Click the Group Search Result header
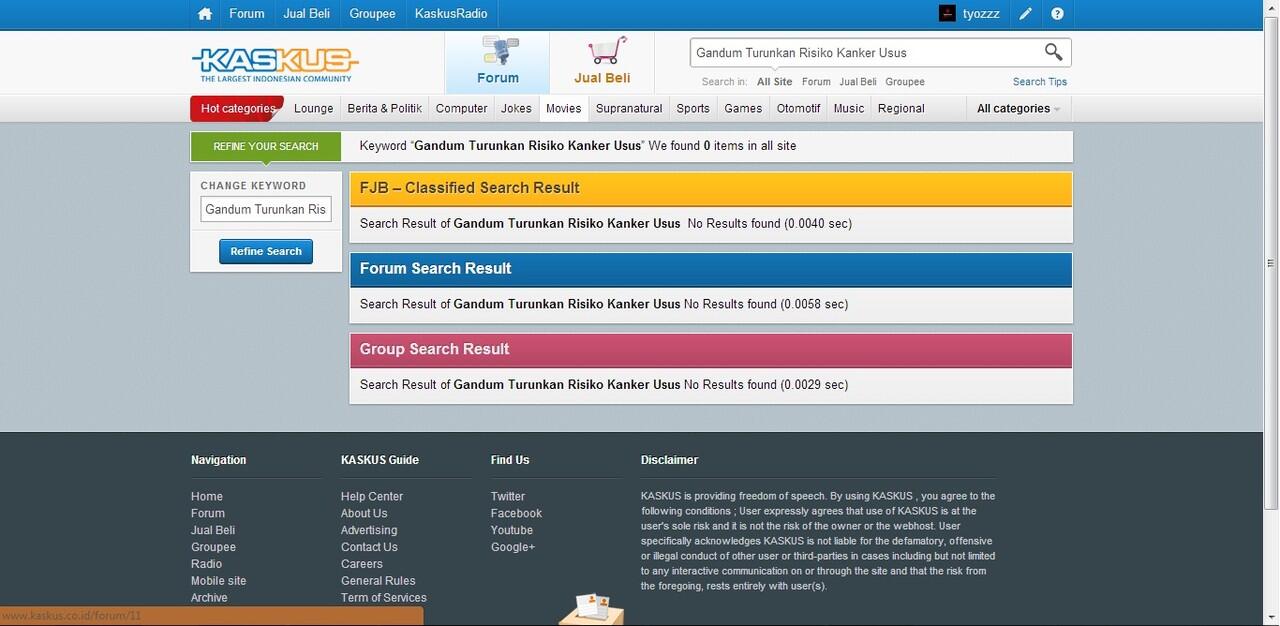The image size is (1280, 626). [x=711, y=349]
